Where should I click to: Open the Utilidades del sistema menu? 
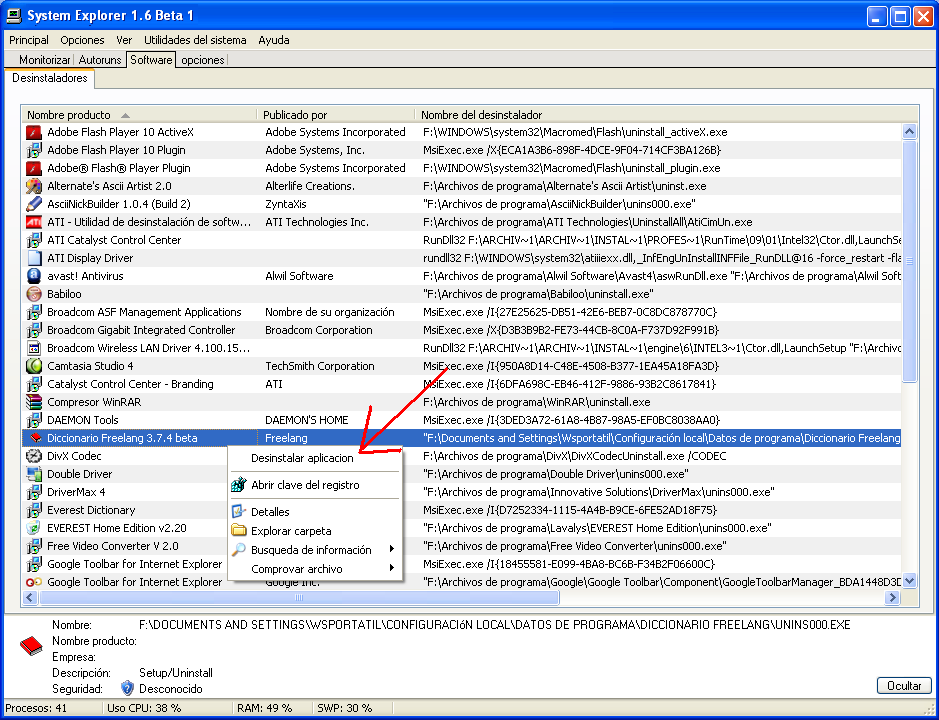pos(195,40)
